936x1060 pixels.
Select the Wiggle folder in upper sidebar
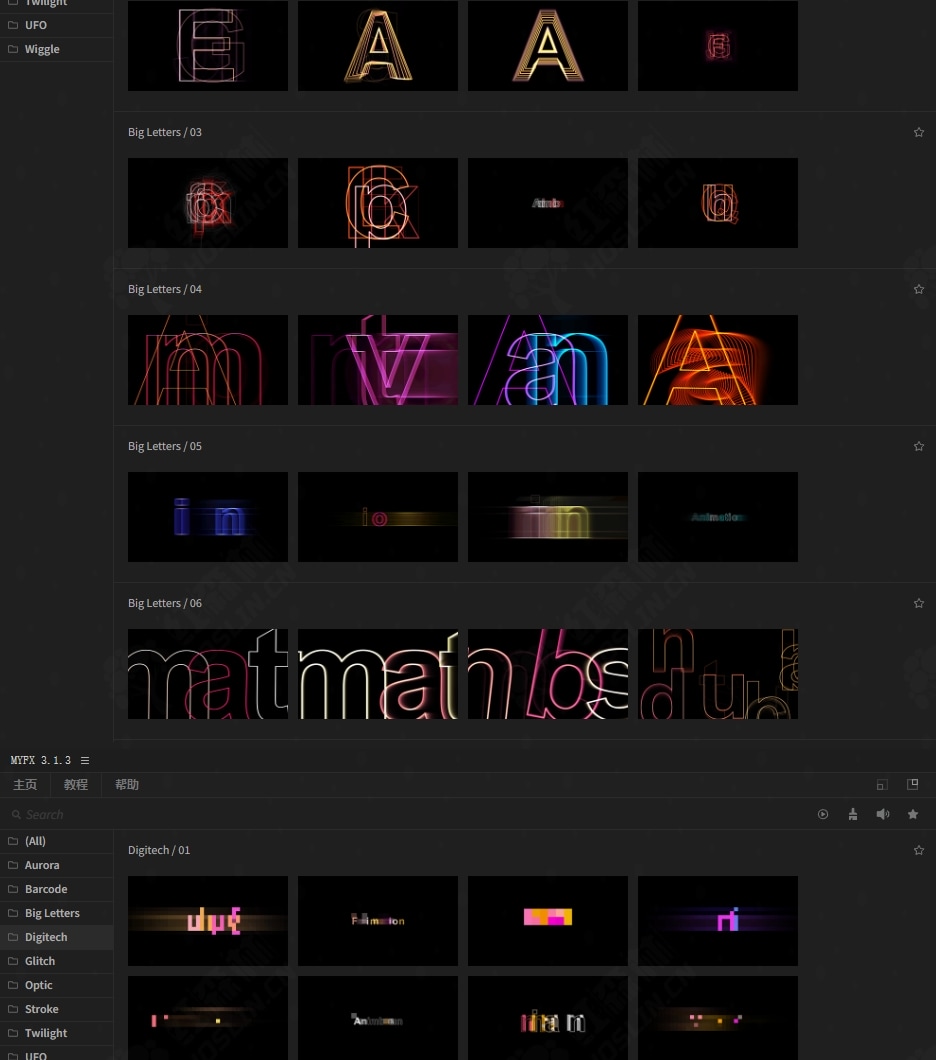point(42,49)
